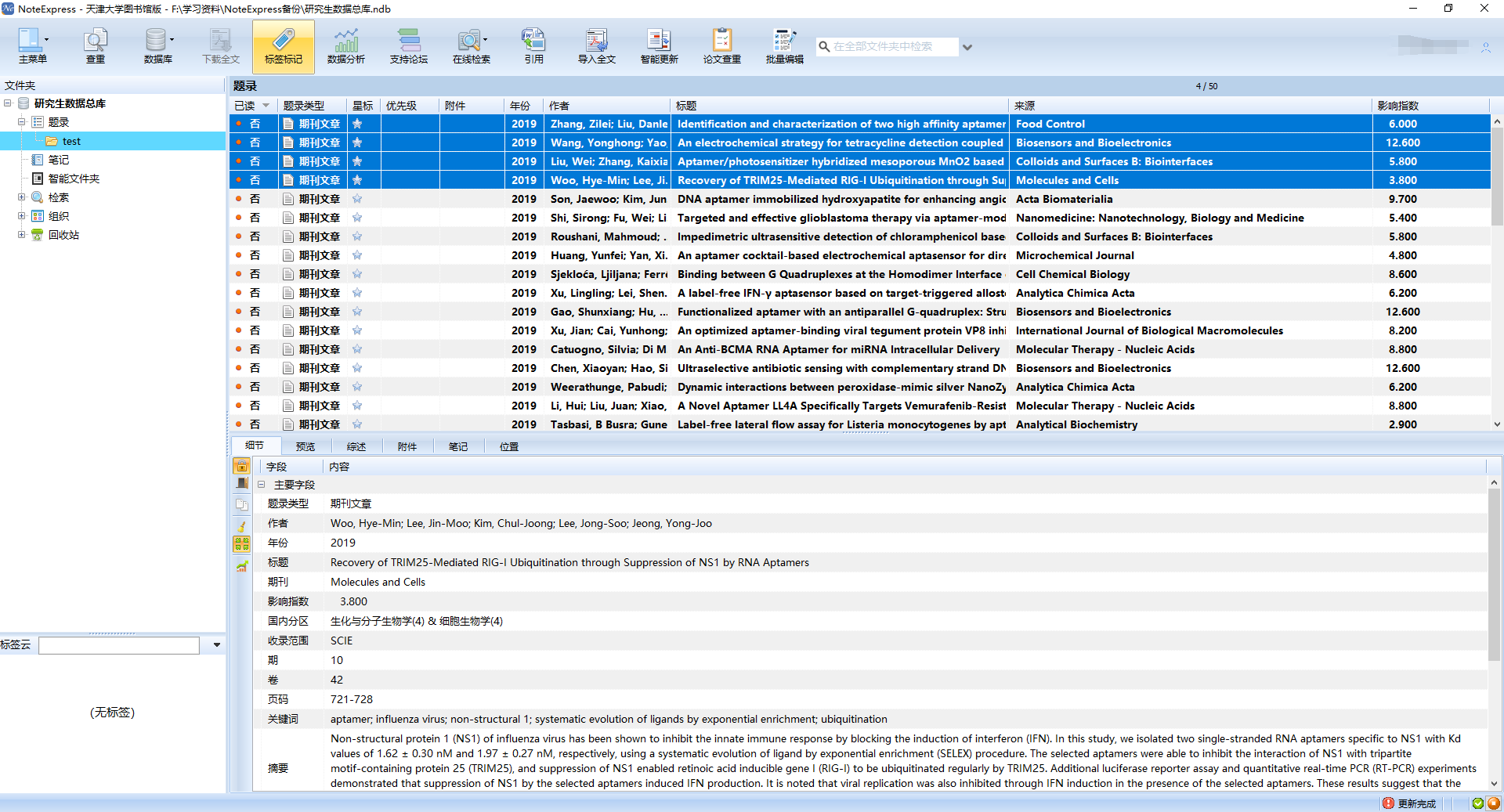Expand the 组织 tree node
Viewport: 1504px width, 812px height.
coord(22,215)
